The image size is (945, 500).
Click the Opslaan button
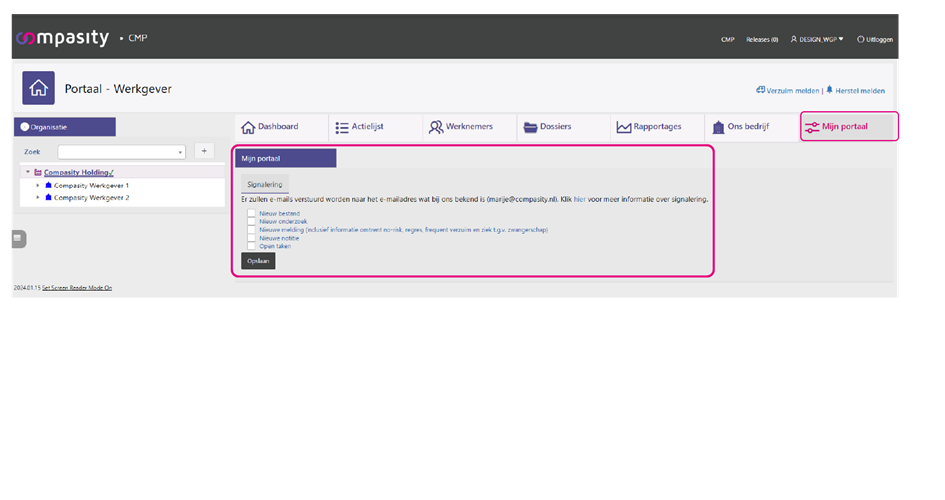tap(258, 261)
